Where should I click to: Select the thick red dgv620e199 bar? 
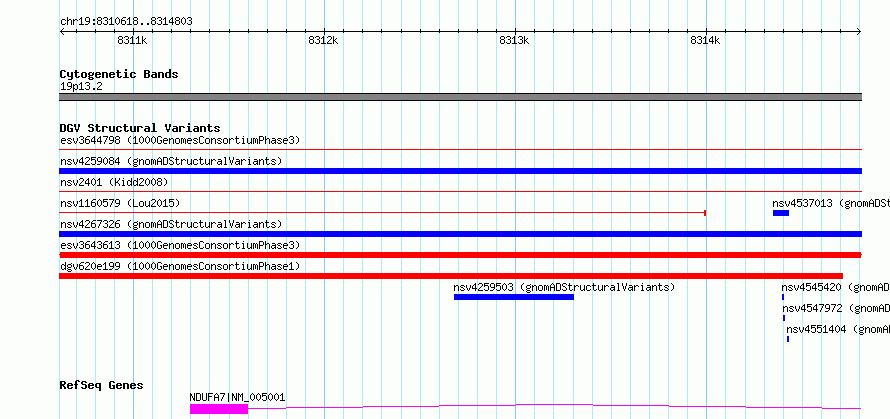(x=451, y=276)
